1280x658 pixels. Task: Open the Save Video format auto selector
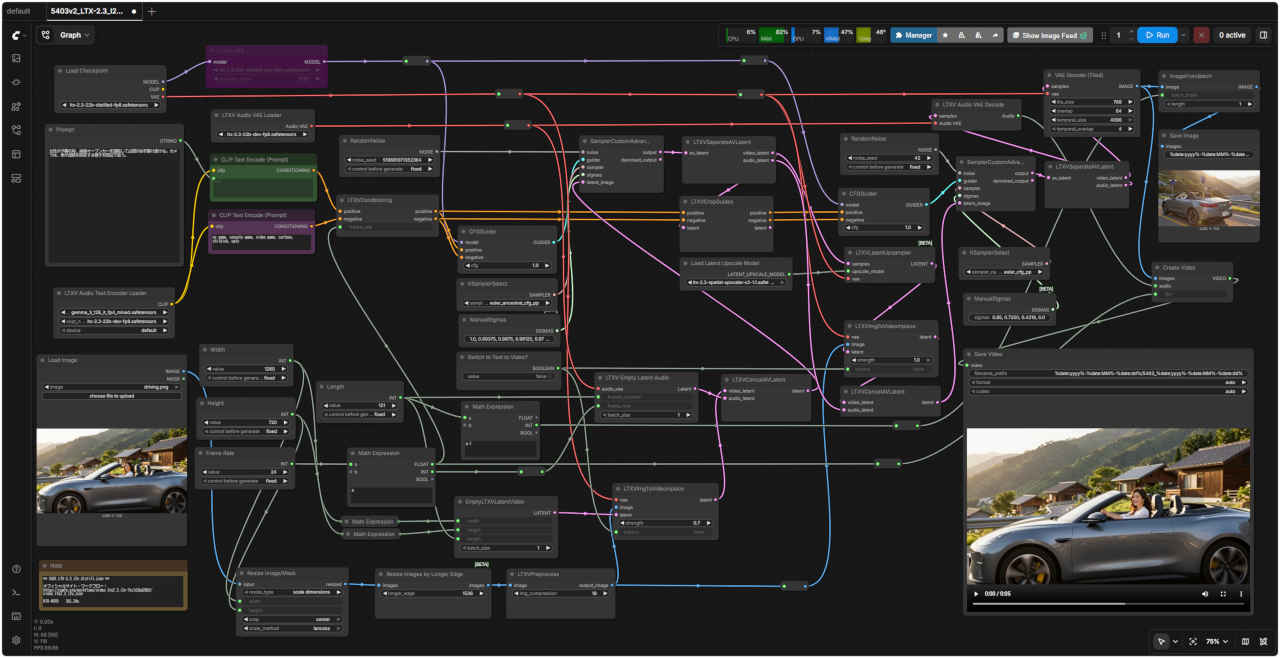1108,381
